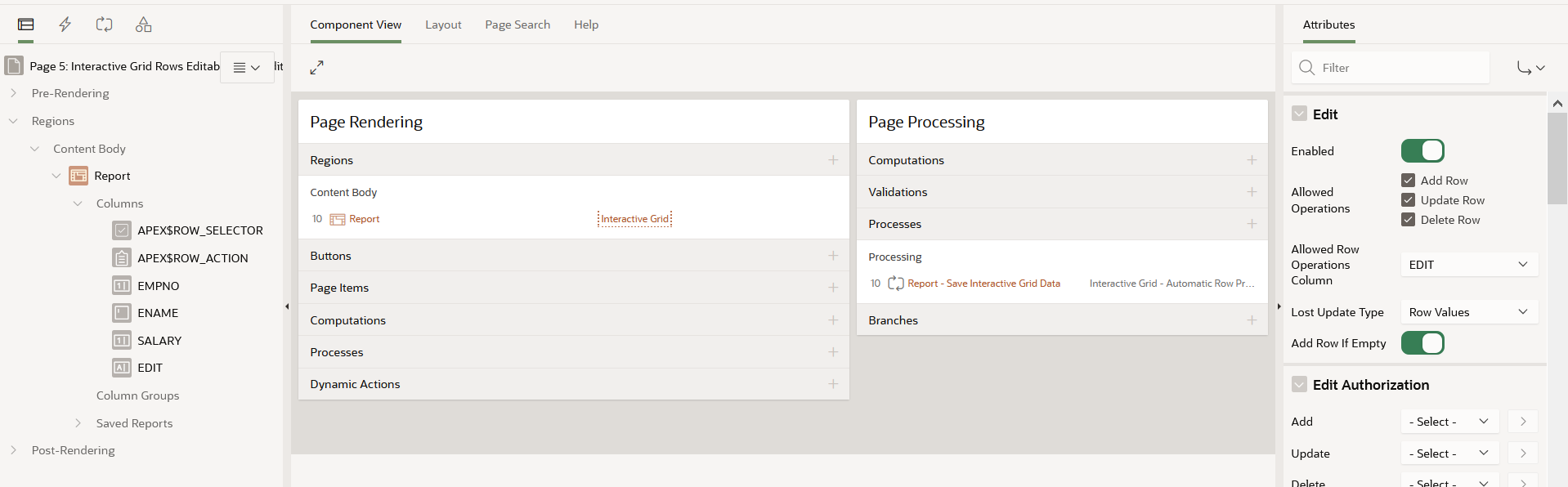
Task: Click the APEX$ROW_ACTION column icon
Action: click(x=122, y=258)
